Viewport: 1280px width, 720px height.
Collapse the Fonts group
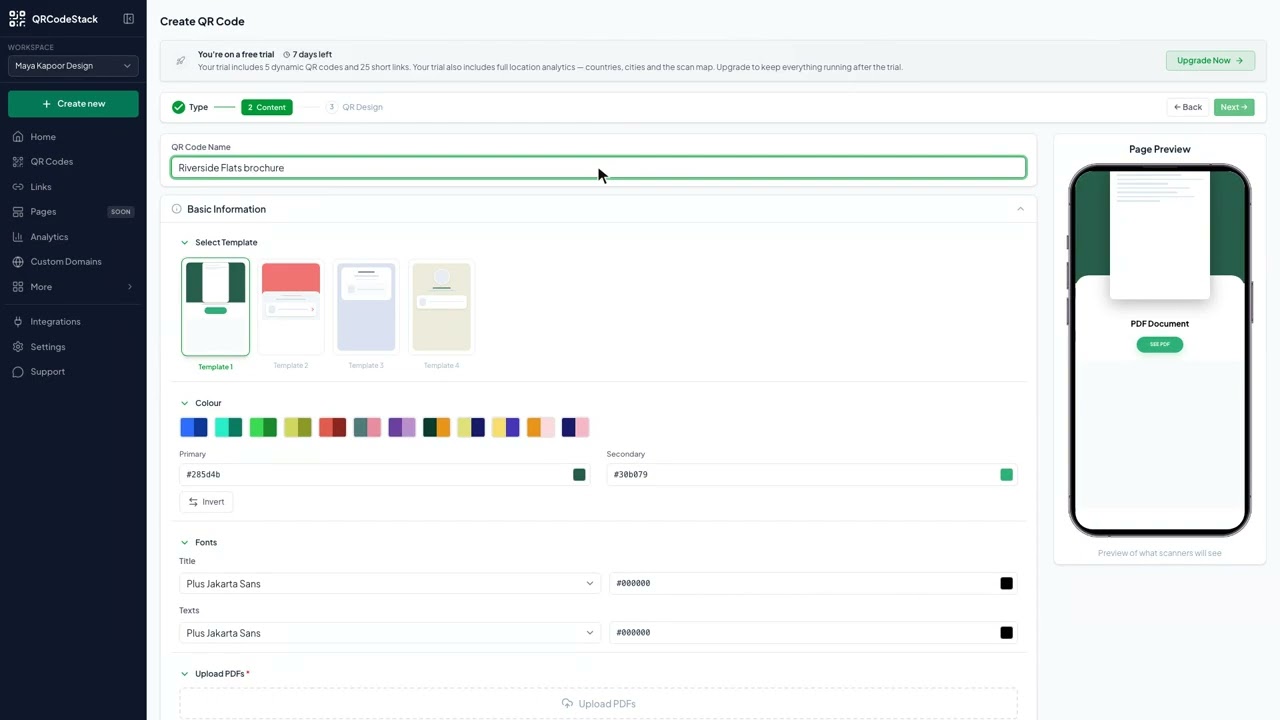pyautogui.click(x=184, y=543)
